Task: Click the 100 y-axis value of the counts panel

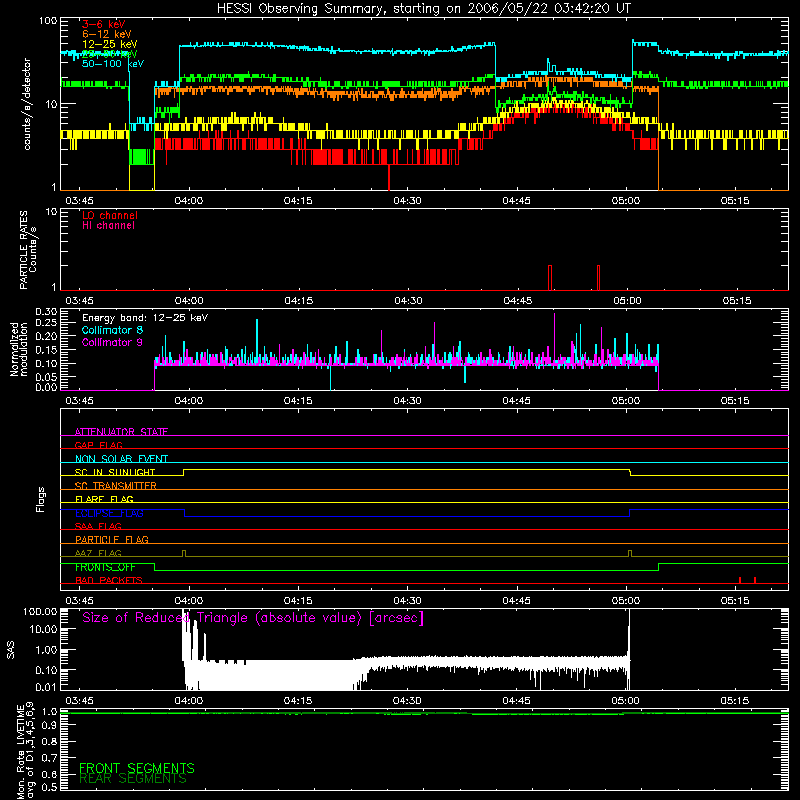Action: 48,21
